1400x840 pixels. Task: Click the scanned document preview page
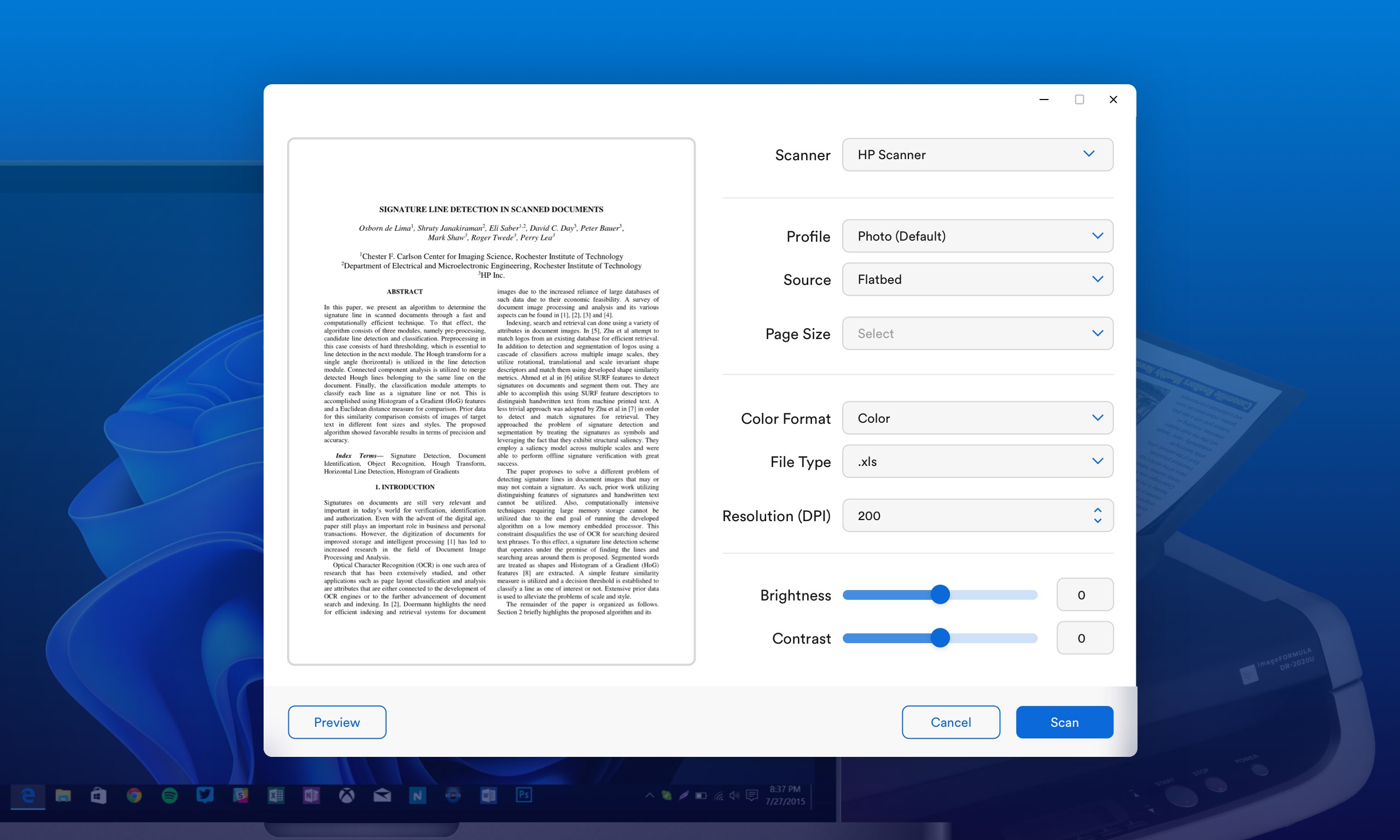[x=491, y=401]
